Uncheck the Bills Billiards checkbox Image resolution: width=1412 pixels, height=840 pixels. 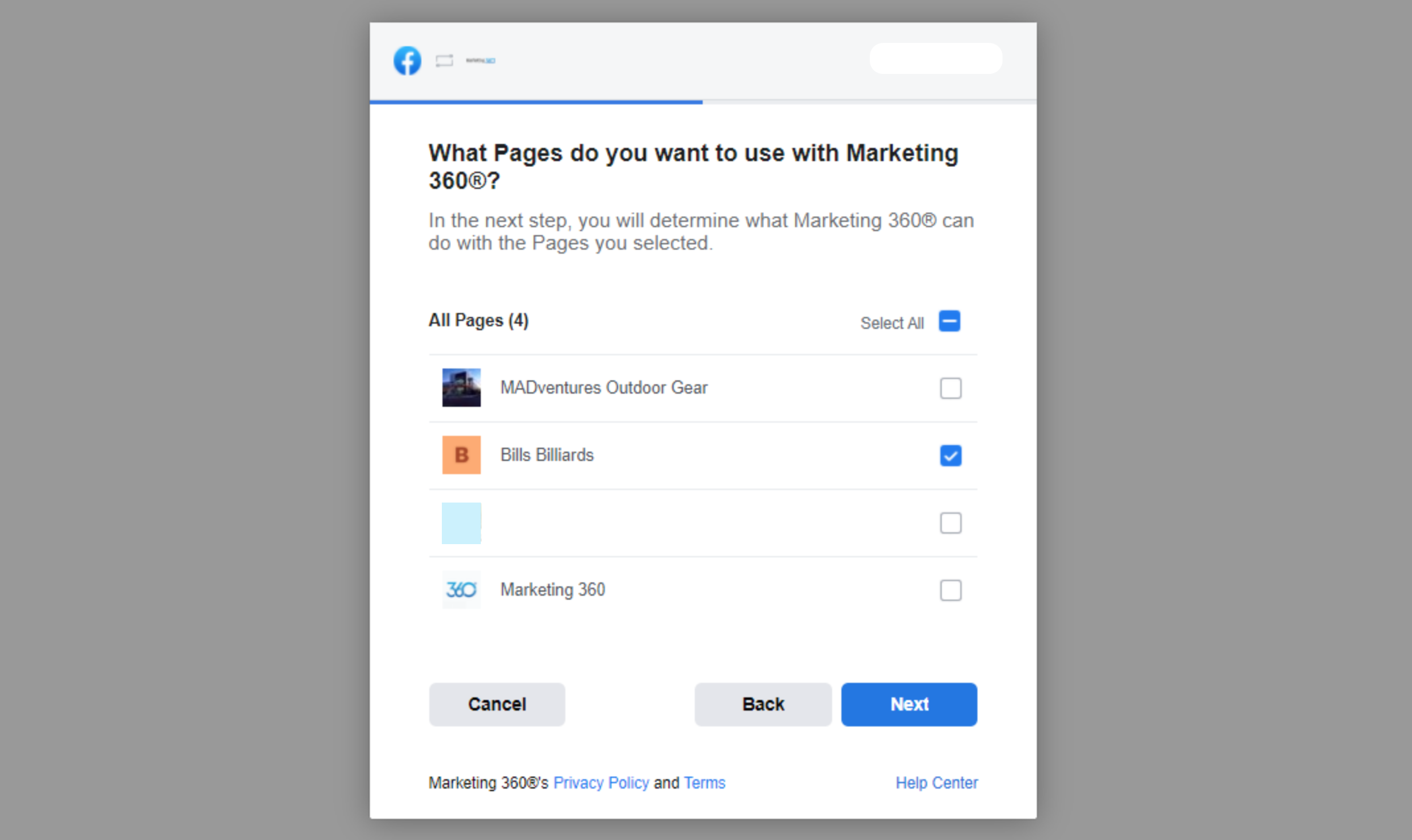950,456
